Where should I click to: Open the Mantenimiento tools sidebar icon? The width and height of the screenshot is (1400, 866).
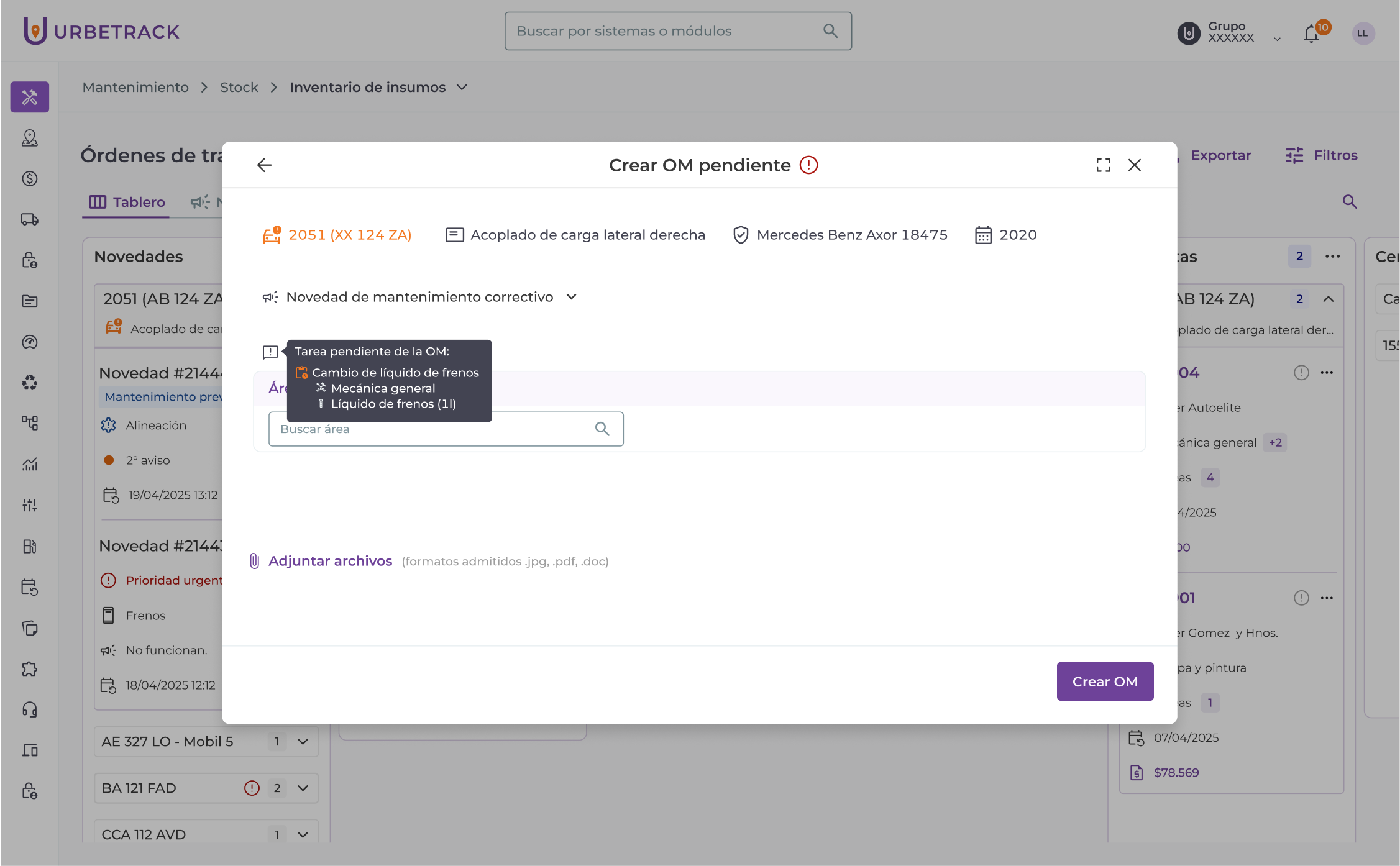pos(30,97)
